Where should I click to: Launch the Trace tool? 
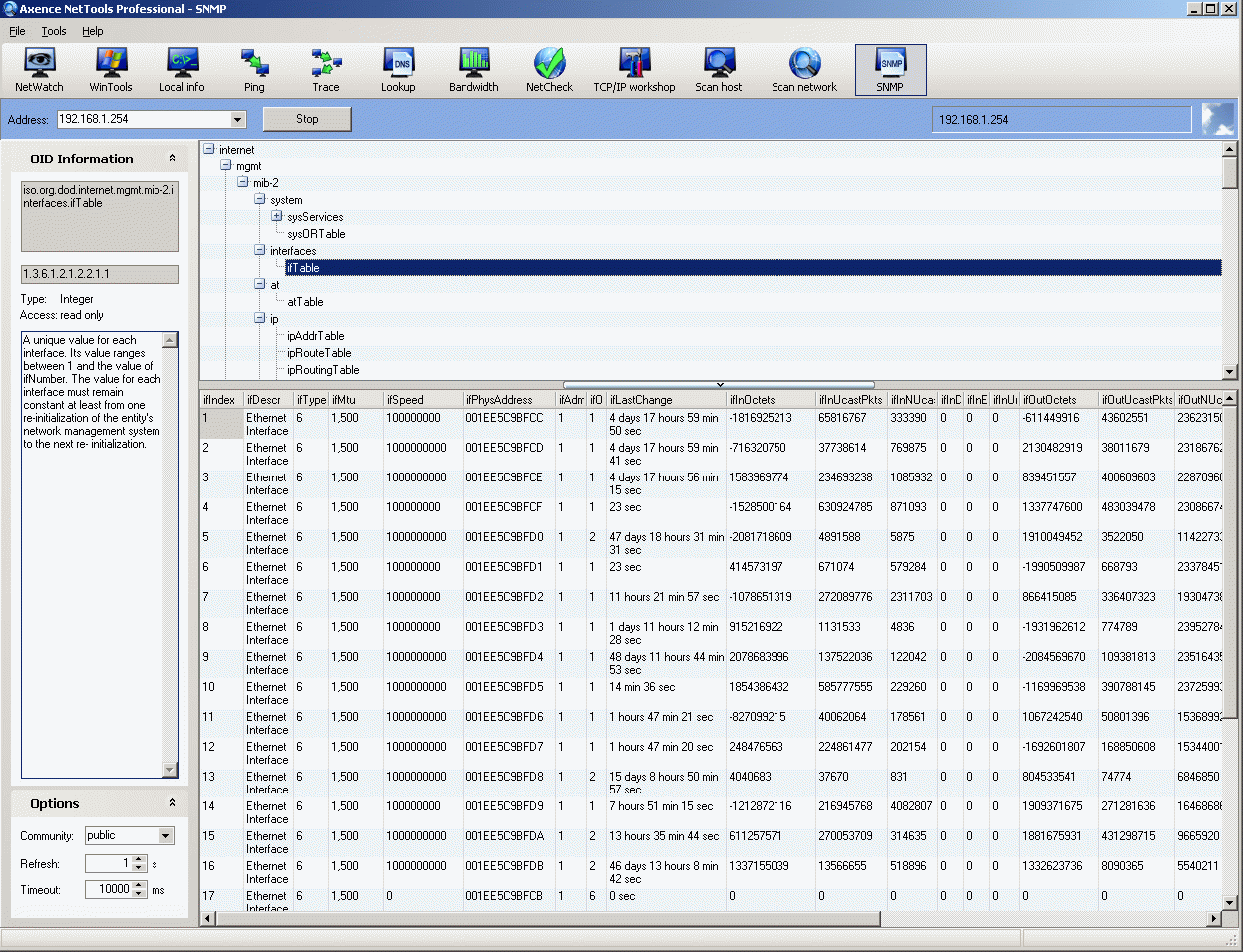coord(326,70)
